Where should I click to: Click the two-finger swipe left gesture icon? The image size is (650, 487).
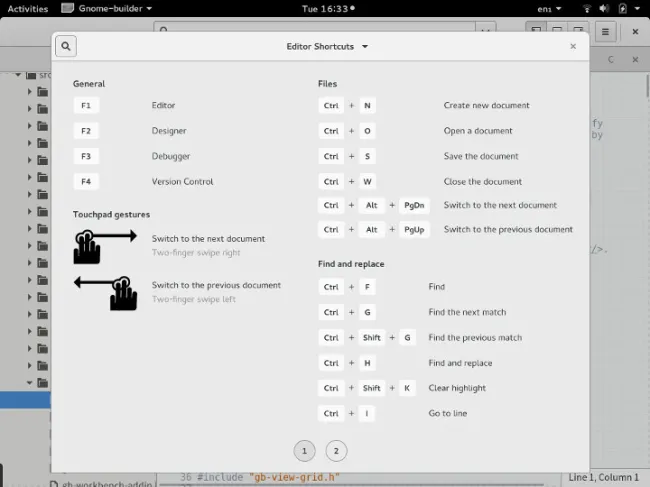pos(105,293)
